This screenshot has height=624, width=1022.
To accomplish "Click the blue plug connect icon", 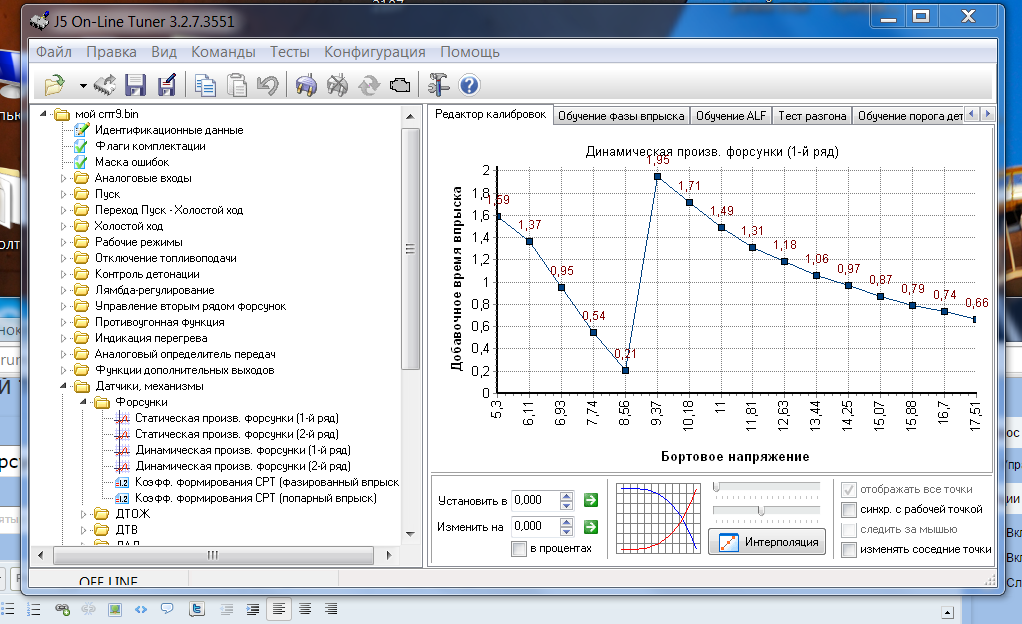I will [x=307, y=85].
